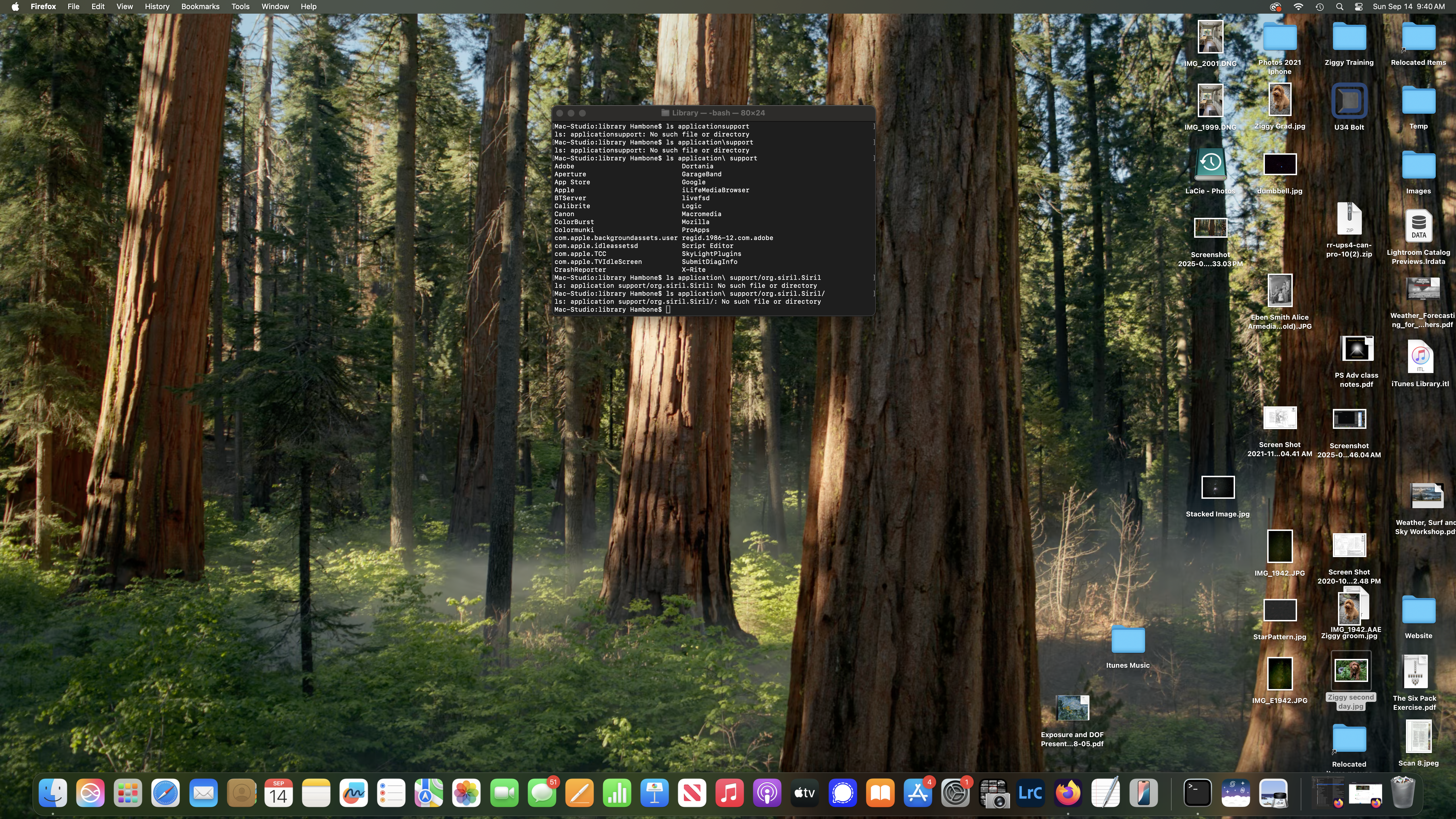
Task: Launch Safari from the Dock
Action: point(166,793)
